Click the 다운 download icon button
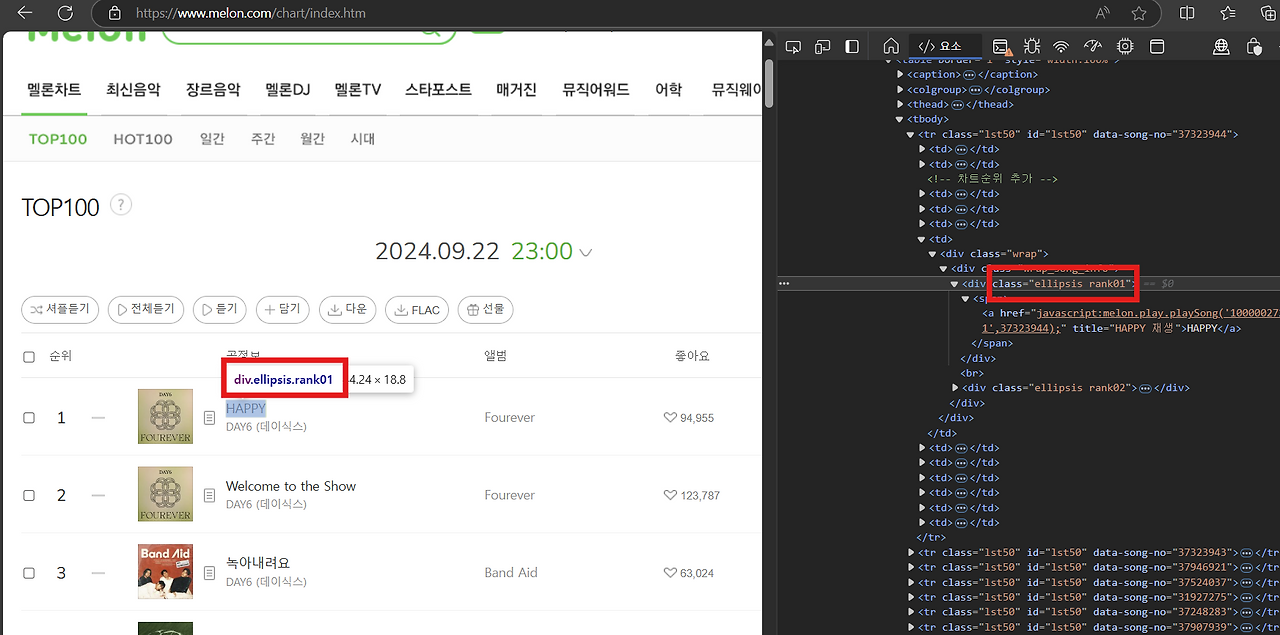The height and width of the screenshot is (635, 1280). pos(347,310)
